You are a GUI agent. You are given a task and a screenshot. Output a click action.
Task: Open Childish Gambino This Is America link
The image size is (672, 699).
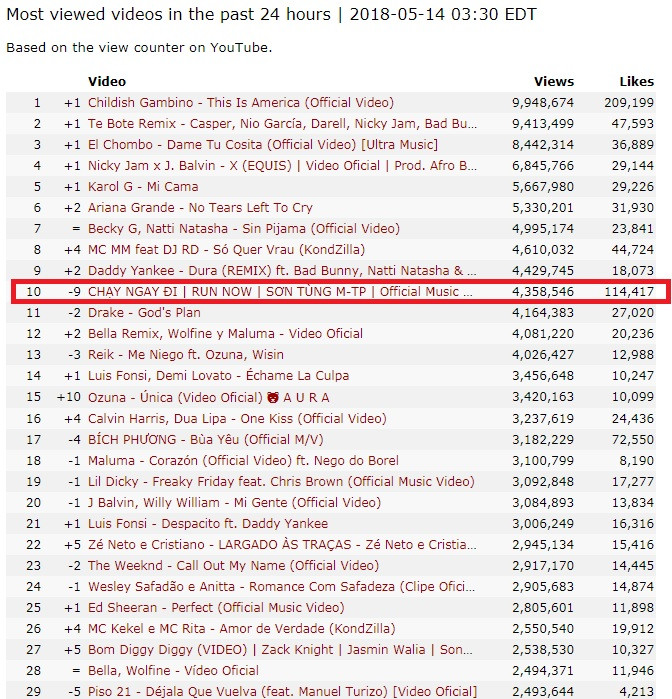(241, 103)
